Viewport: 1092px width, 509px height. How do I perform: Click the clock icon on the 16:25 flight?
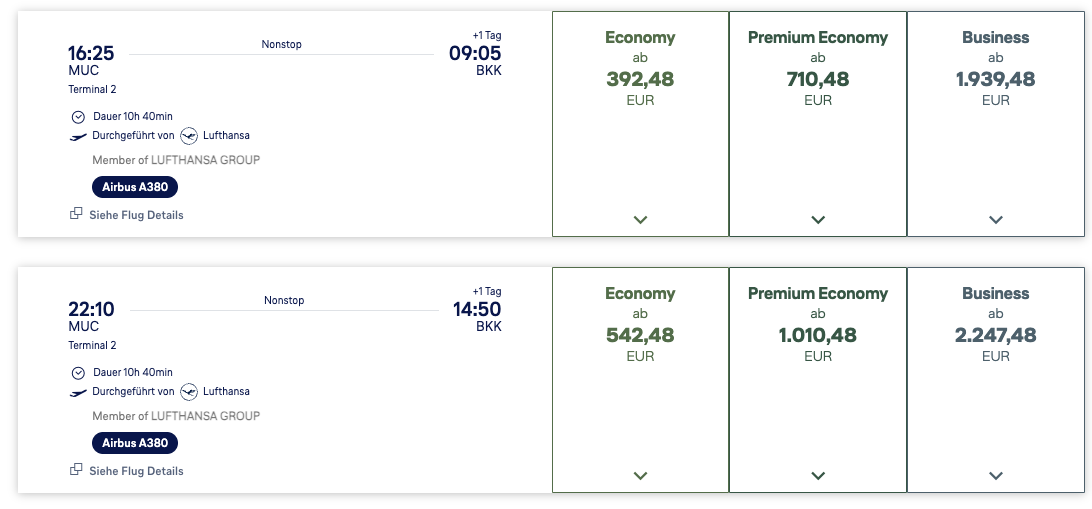pos(78,117)
